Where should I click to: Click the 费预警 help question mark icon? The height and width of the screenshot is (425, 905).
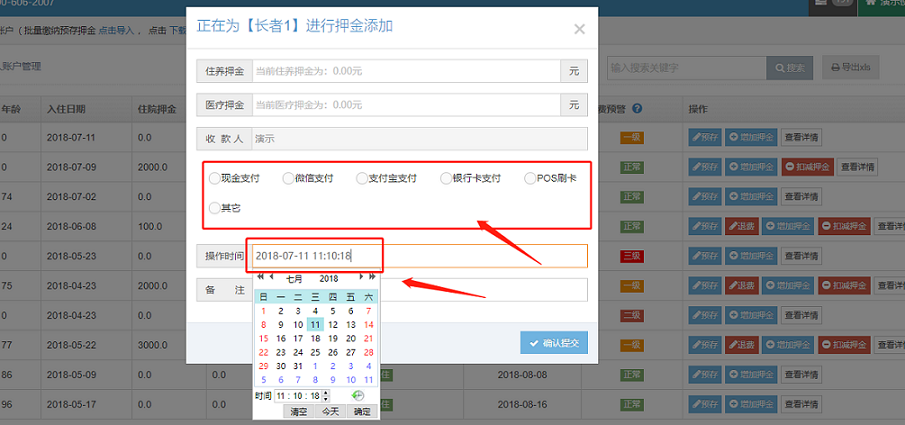coord(637,109)
